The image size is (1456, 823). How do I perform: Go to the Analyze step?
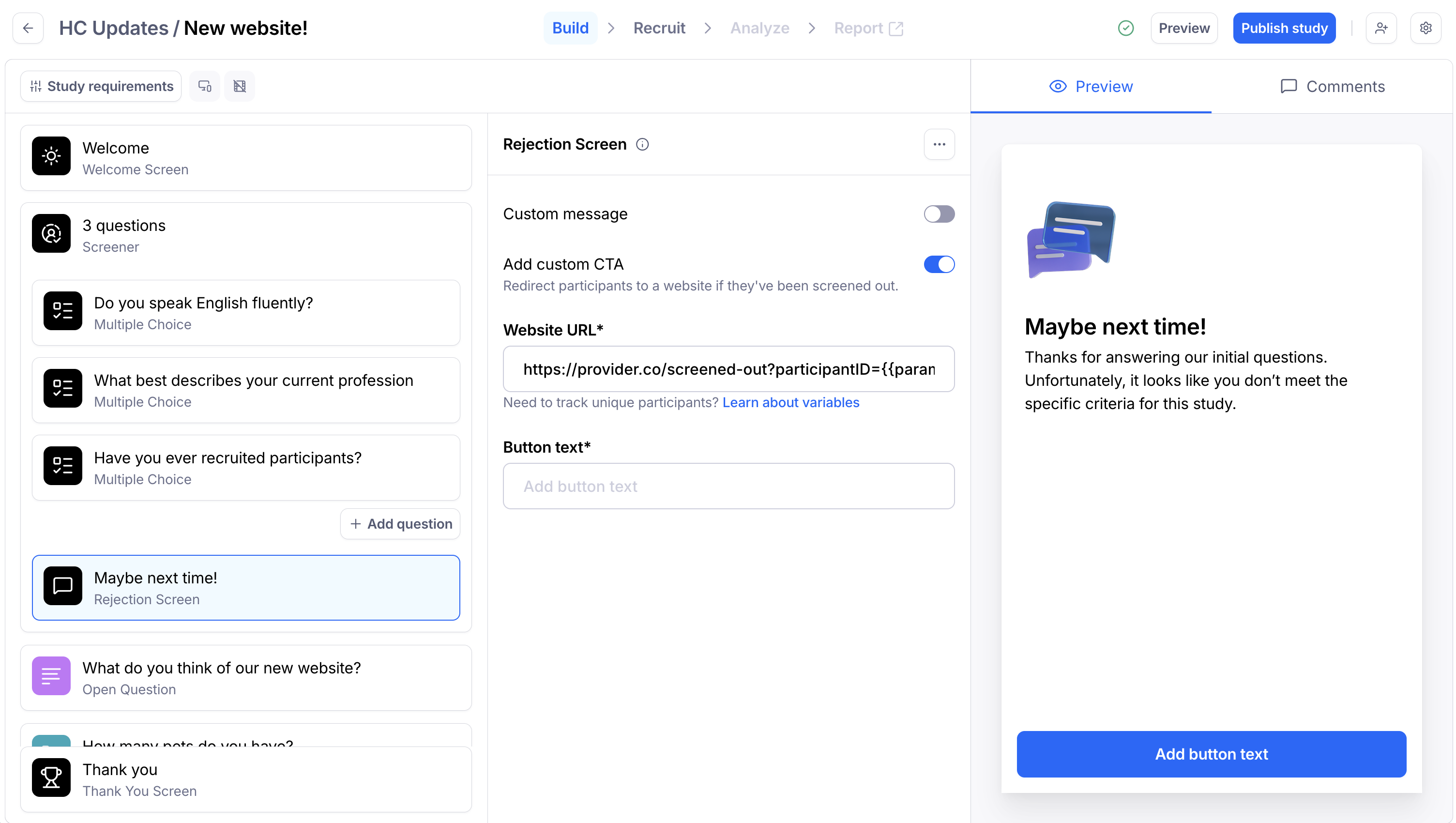pyautogui.click(x=759, y=28)
